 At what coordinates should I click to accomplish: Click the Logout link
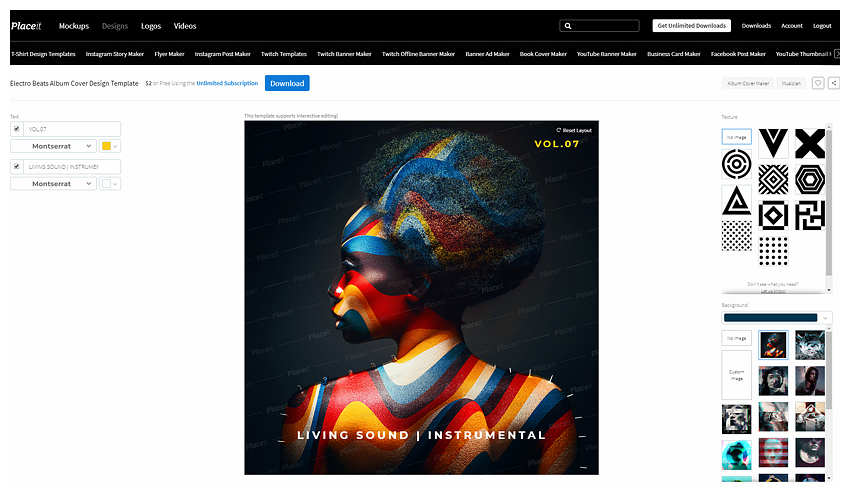point(822,25)
